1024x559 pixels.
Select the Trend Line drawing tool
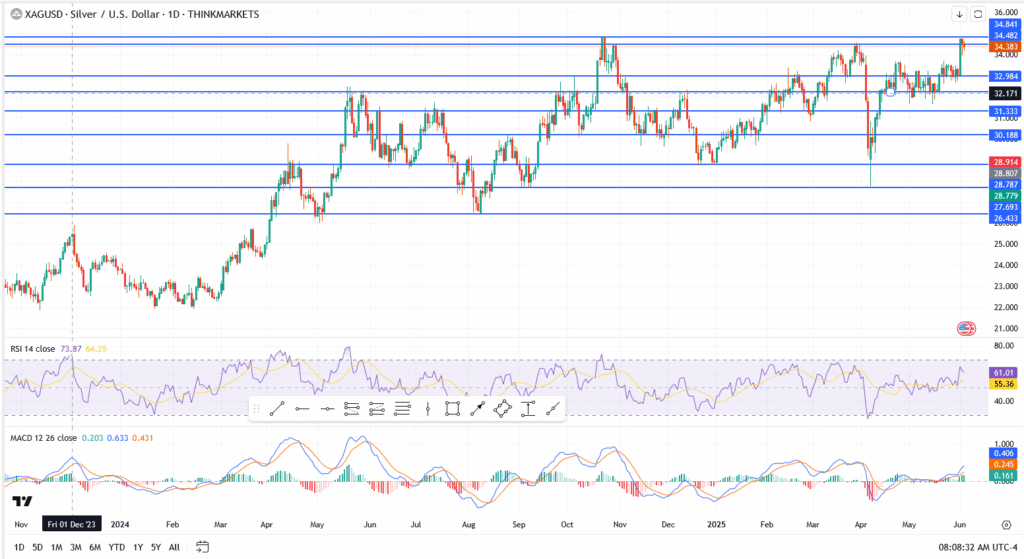(277, 408)
